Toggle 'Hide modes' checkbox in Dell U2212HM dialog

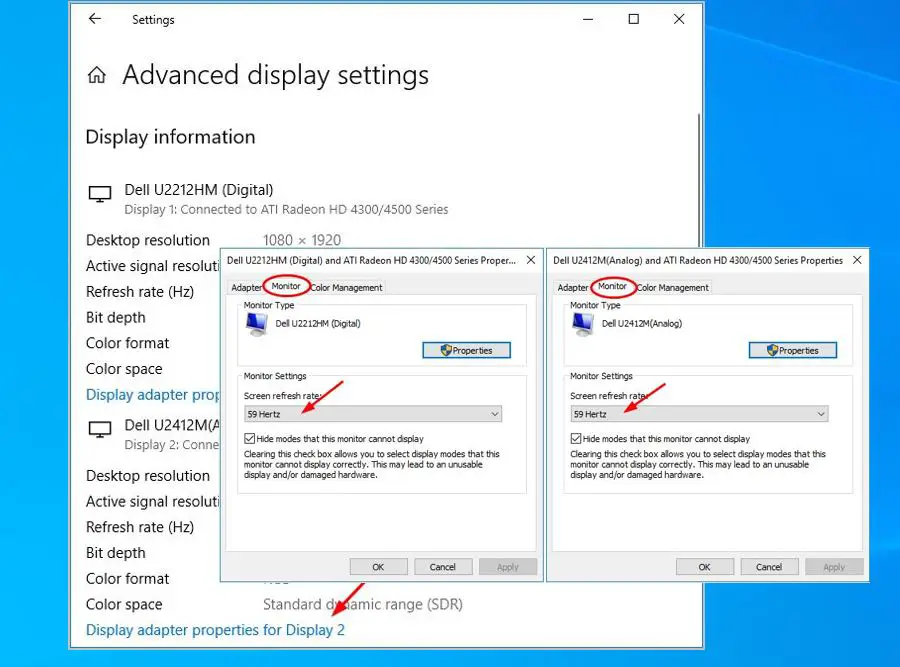click(x=250, y=439)
